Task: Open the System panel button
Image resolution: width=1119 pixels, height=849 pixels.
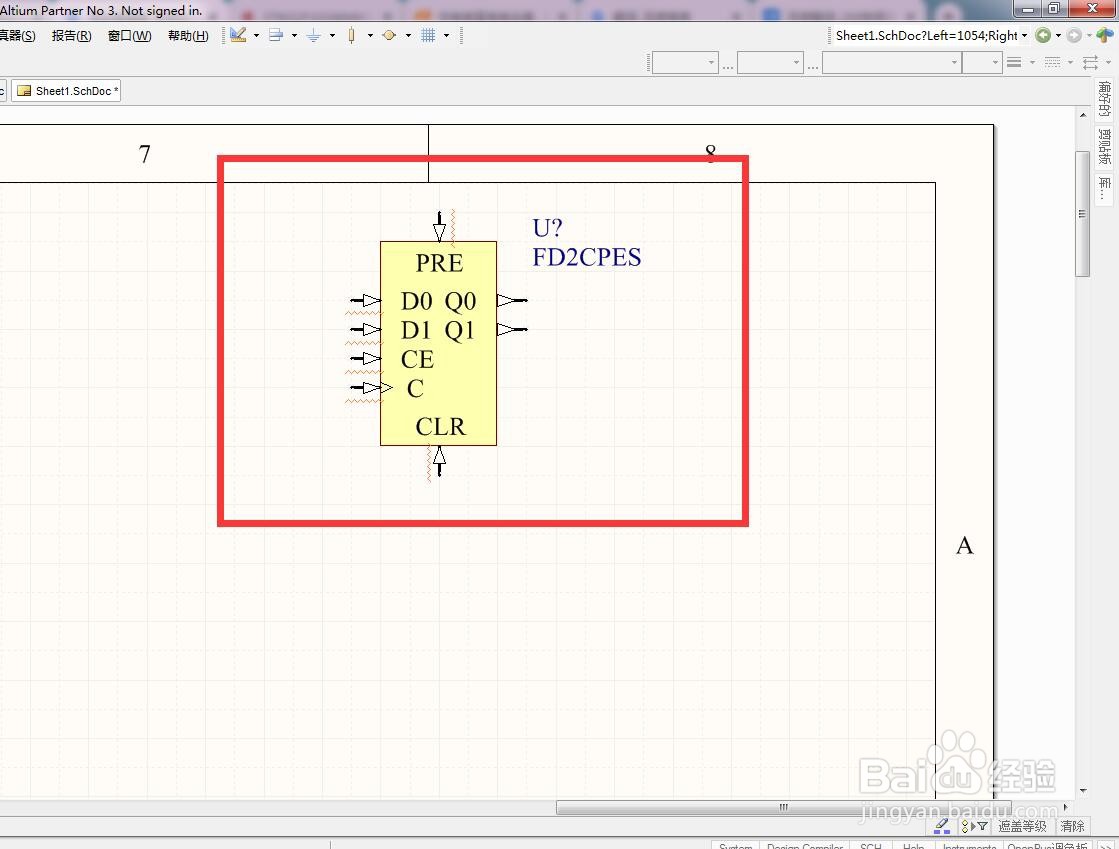Action: 736,845
